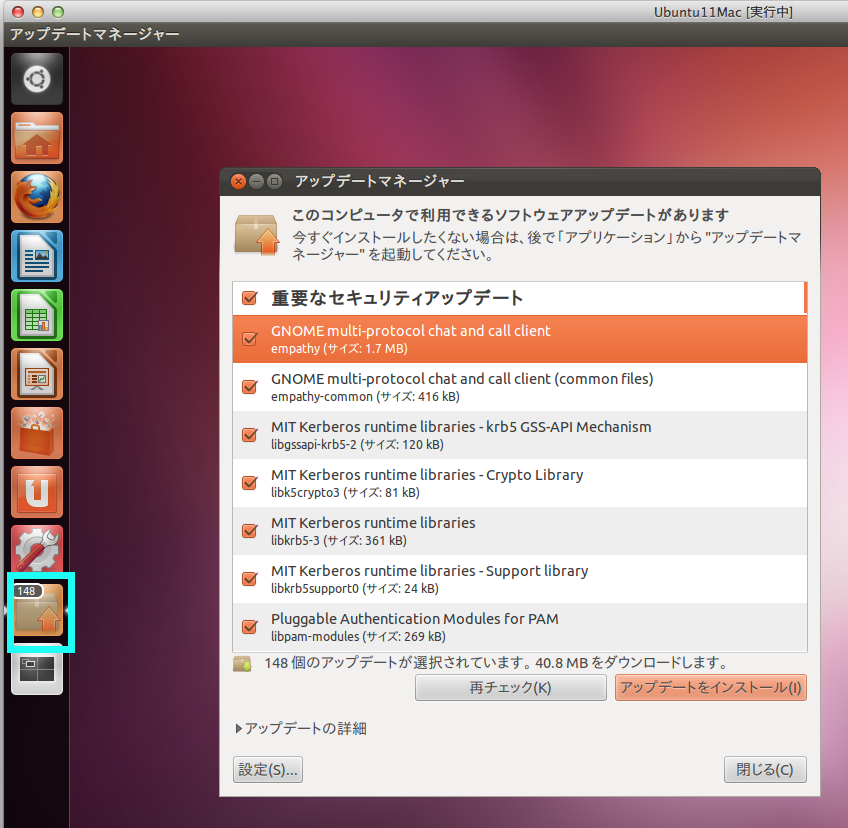Open LibreOffice Writer from the launcher
Image resolution: width=848 pixels, height=828 pixels.
pos(37,256)
